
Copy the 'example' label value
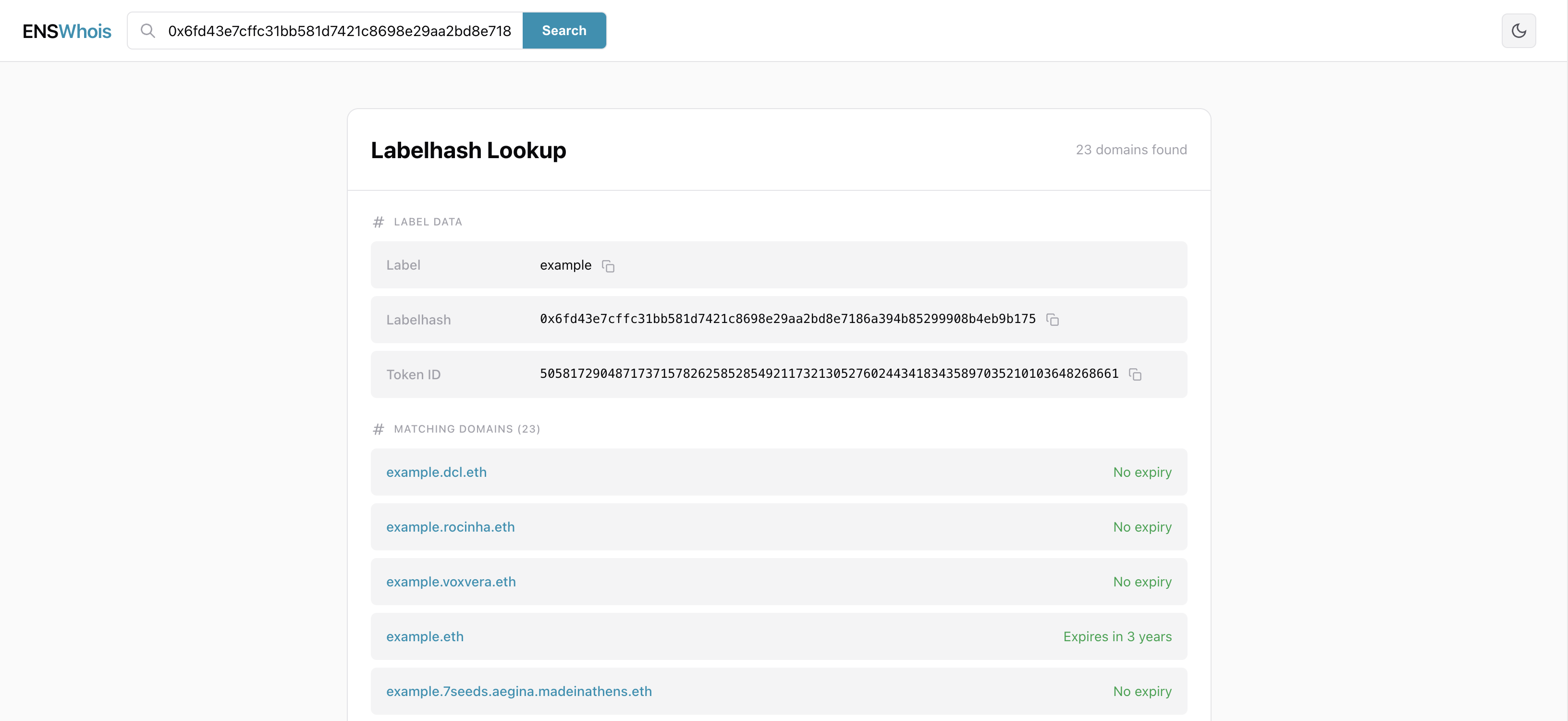click(x=608, y=266)
